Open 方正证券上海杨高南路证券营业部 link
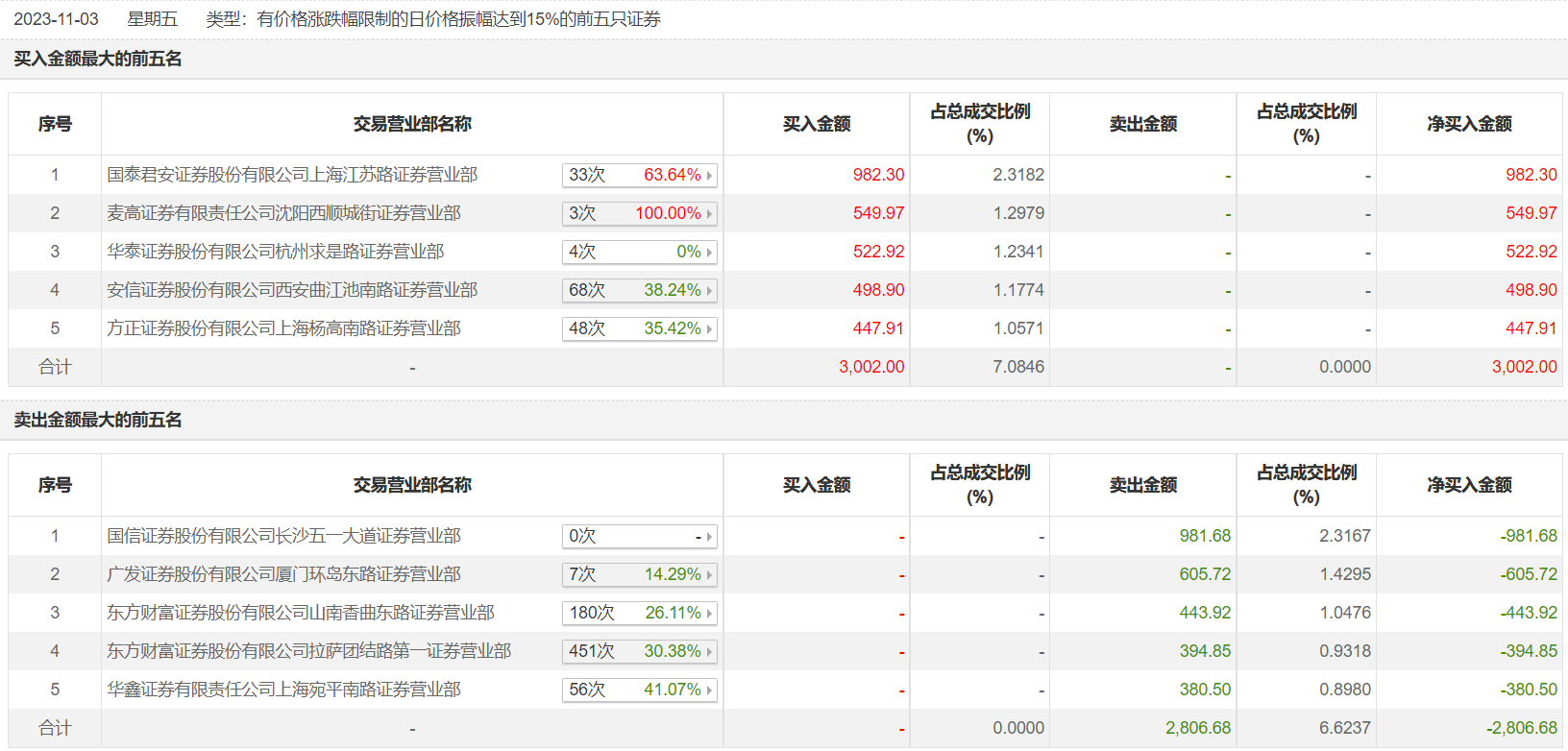1568x751 pixels. click(283, 328)
